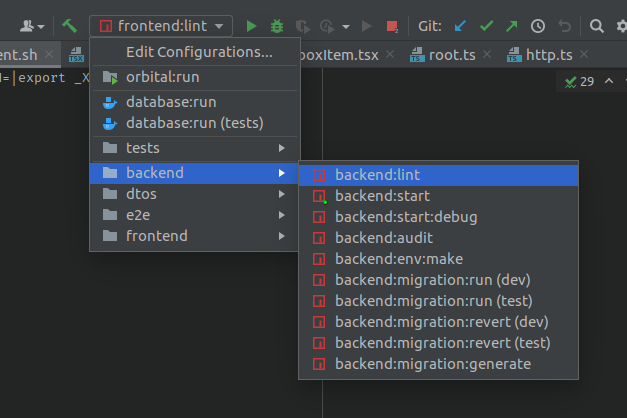The width and height of the screenshot is (627, 418).
Task: Click the inspection widget showing 29
Action: click(x=580, y=81)
